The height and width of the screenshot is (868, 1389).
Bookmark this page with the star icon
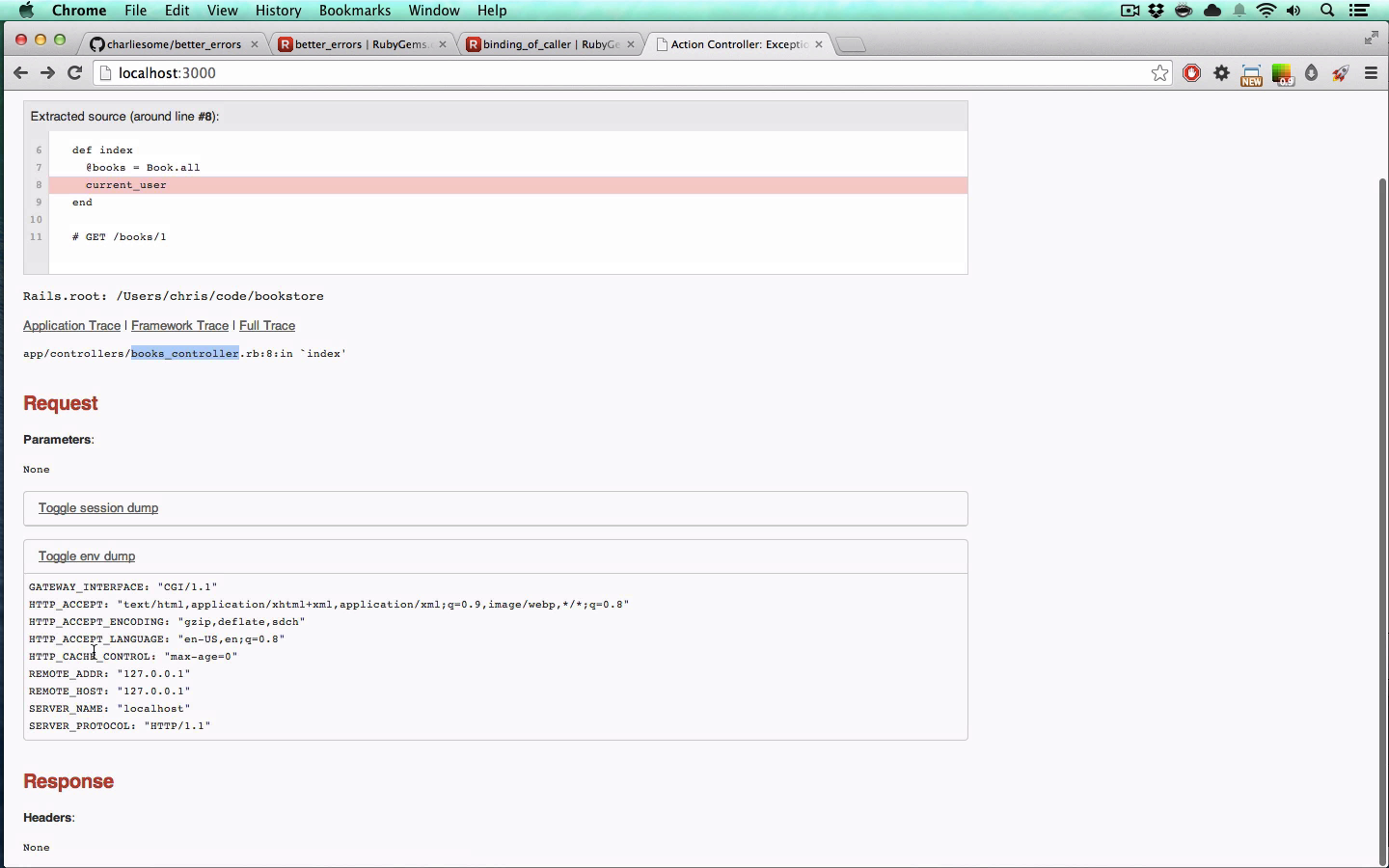pos(1159,73)
